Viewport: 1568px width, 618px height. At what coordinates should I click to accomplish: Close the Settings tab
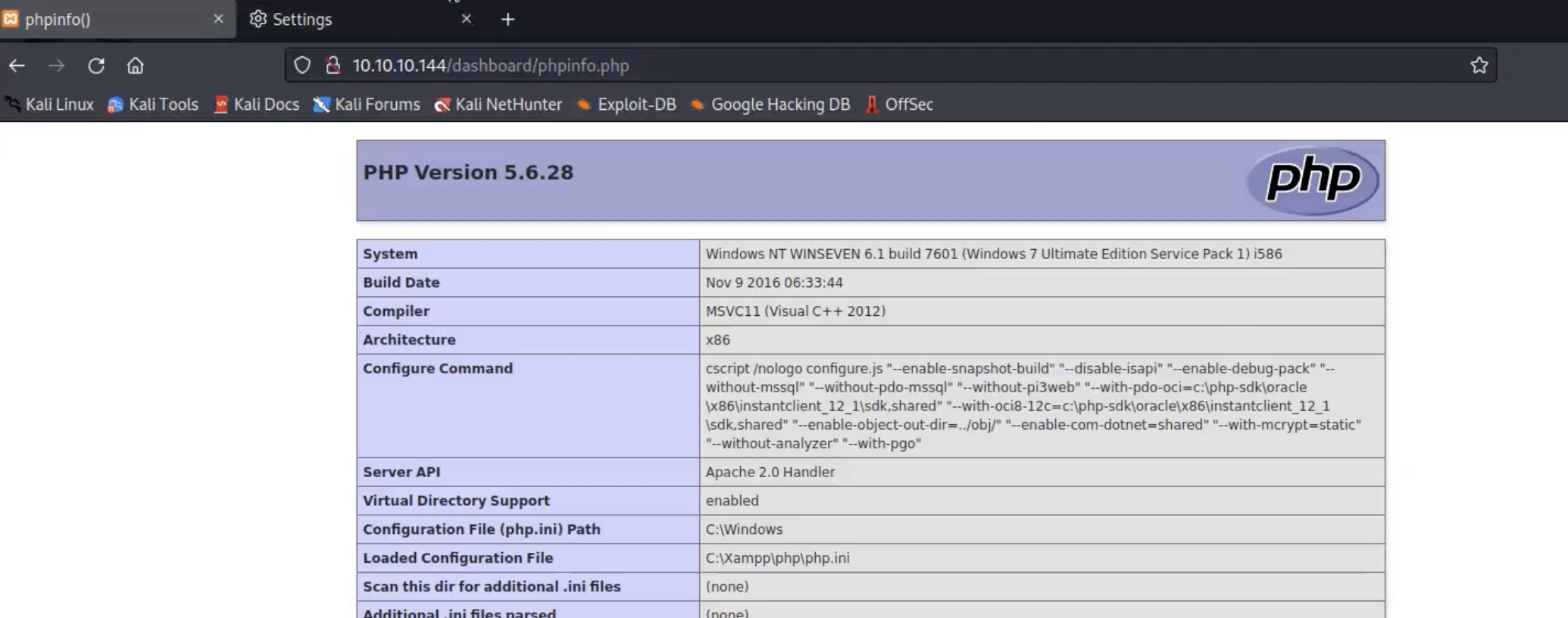click(467, 19)
